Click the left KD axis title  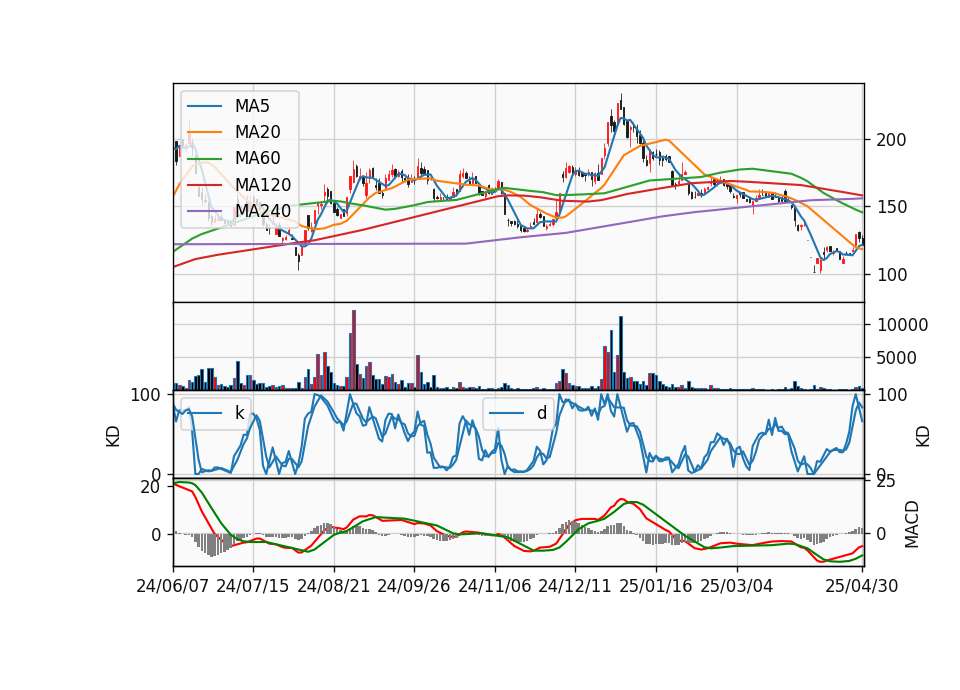(x=113, y=437)
